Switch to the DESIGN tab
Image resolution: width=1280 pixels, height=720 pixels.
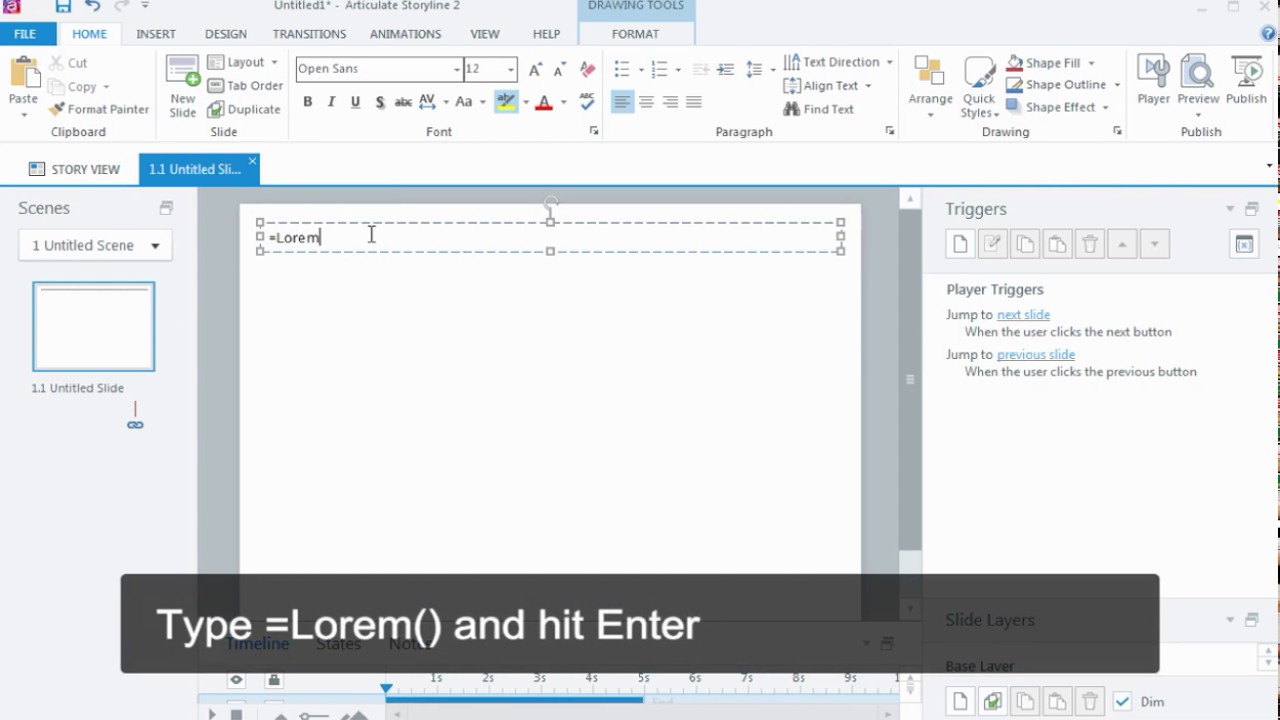coord(226,34)
